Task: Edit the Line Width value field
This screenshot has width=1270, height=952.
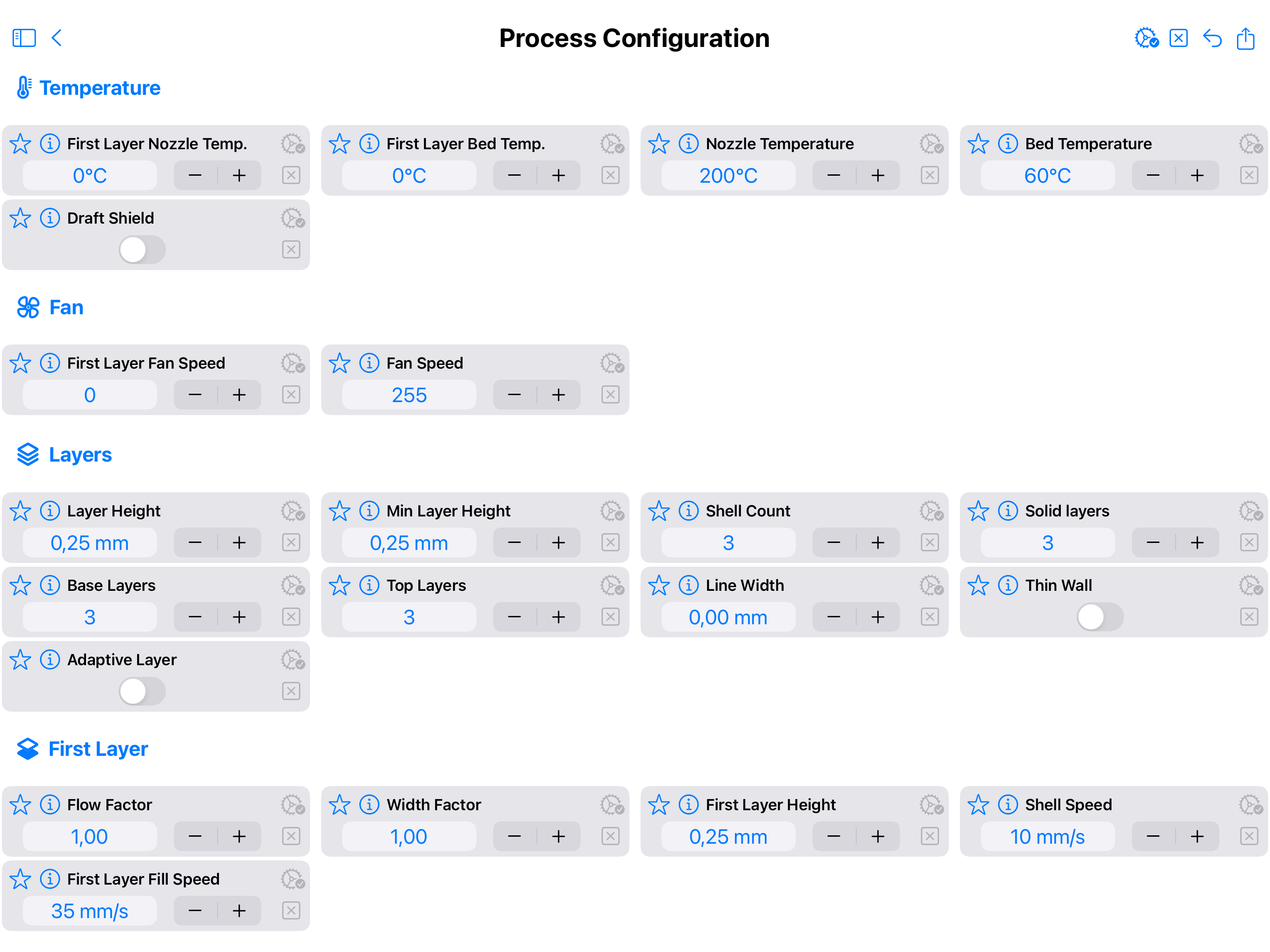Action: pos(728,617)
